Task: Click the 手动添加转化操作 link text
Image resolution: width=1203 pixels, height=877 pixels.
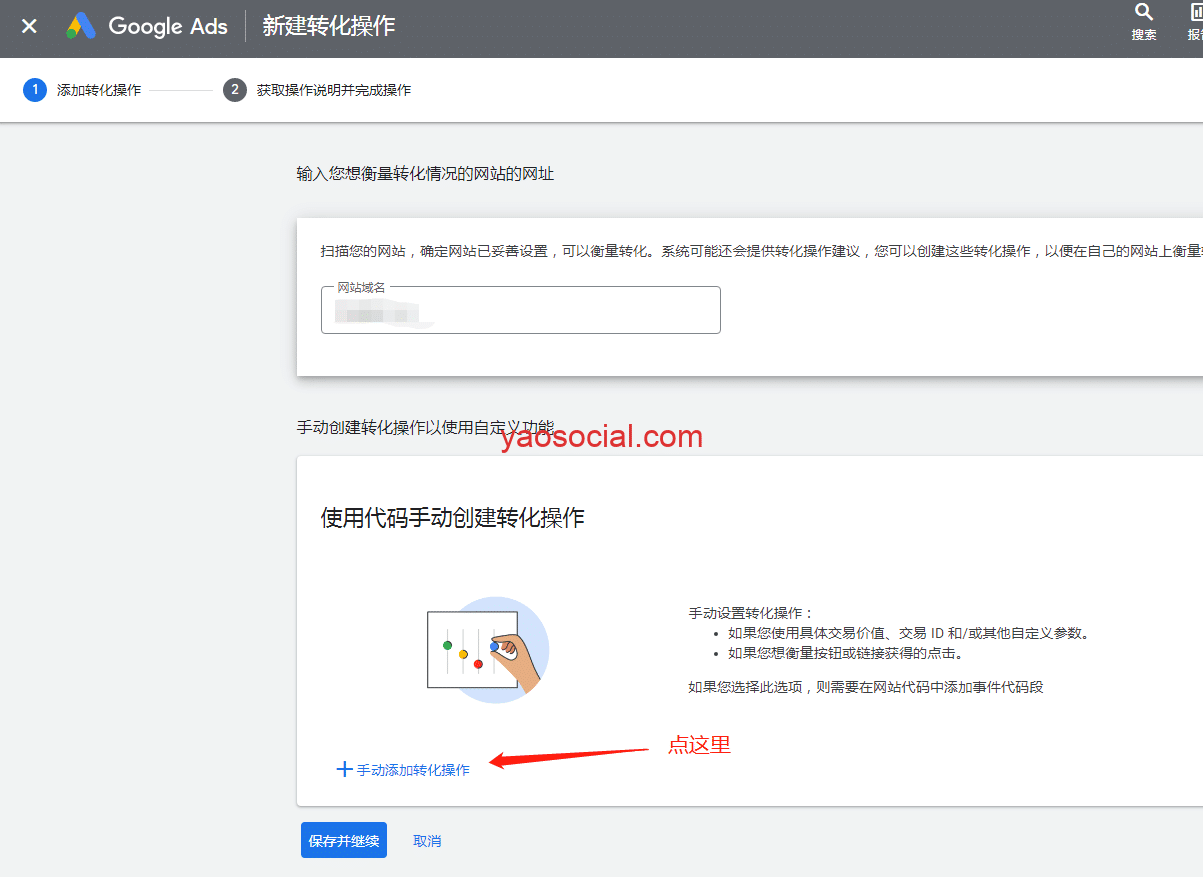Action: (x=413, y=770)
